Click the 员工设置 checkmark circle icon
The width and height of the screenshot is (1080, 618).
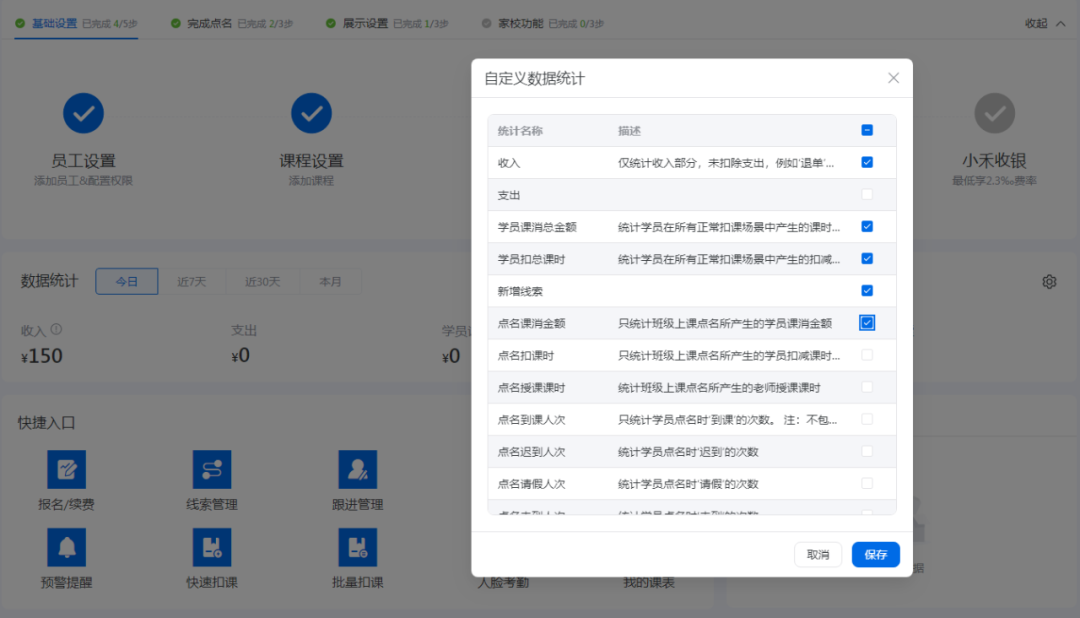click(x=84, y=114)
